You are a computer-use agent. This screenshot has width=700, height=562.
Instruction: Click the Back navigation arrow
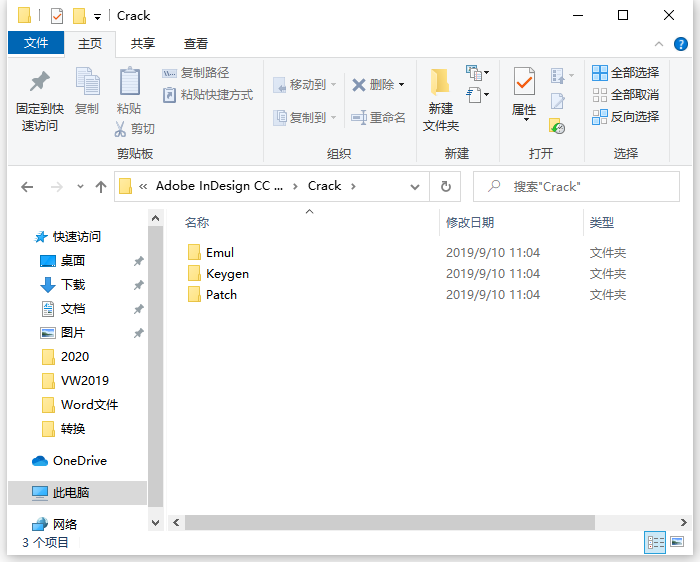(x=27, y=187)
